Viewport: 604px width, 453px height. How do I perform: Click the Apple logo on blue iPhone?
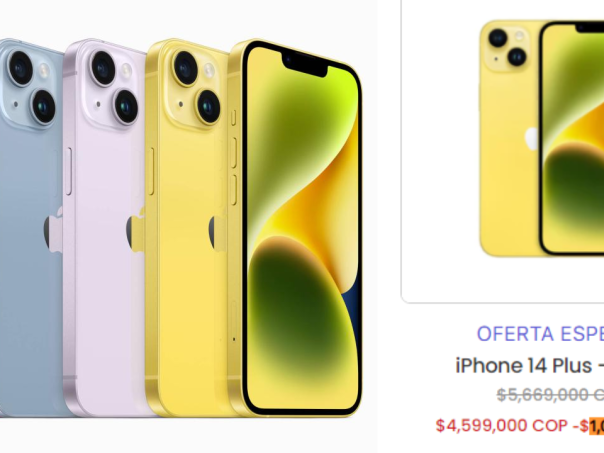click(53, 230)
